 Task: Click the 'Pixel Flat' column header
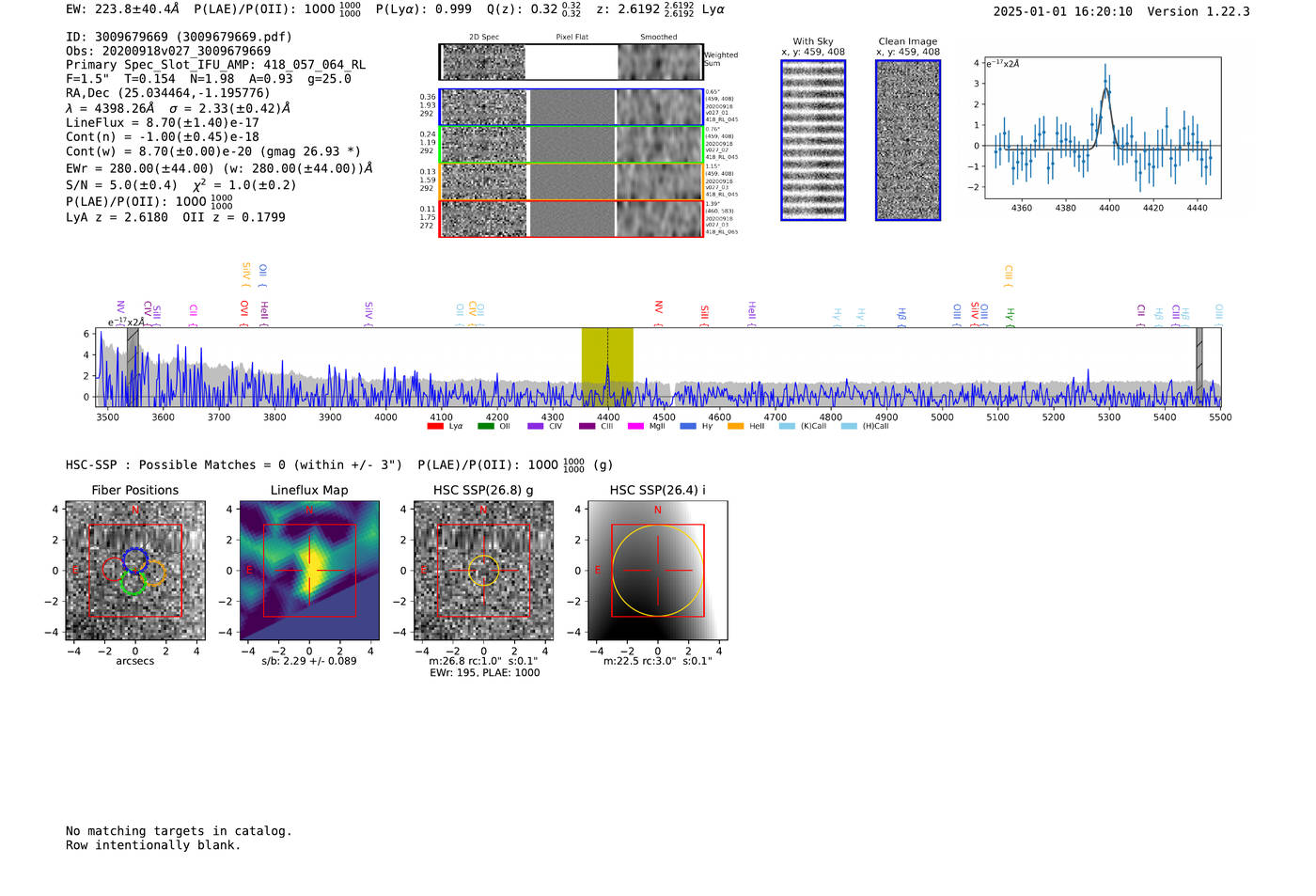(572, 38)
